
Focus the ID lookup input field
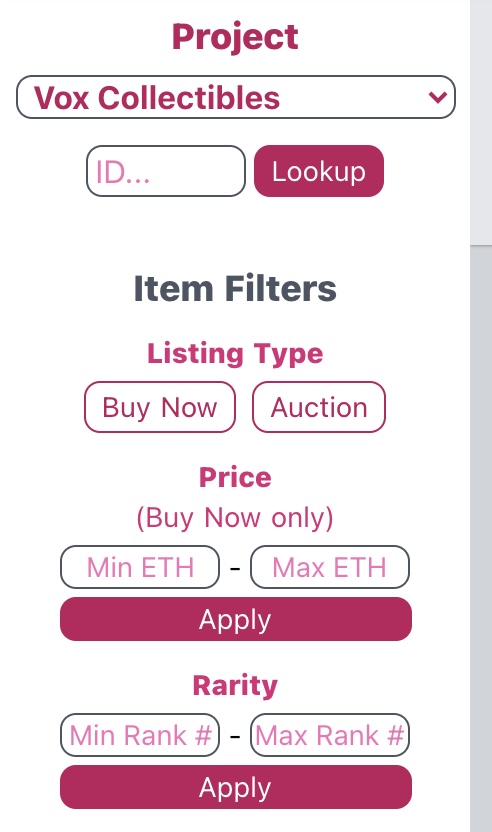tap(166, 171)
